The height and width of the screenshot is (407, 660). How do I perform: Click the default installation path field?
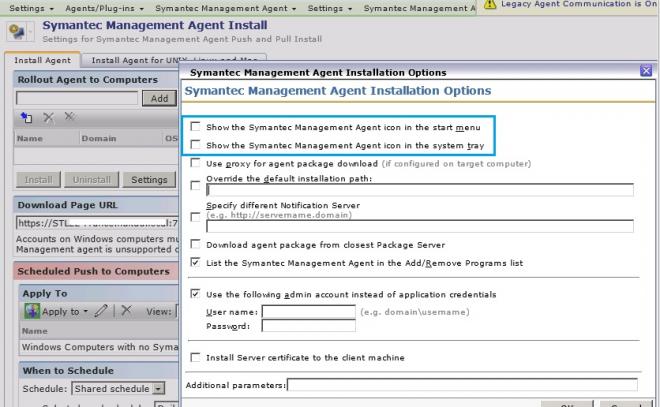[x=420, y=190]
